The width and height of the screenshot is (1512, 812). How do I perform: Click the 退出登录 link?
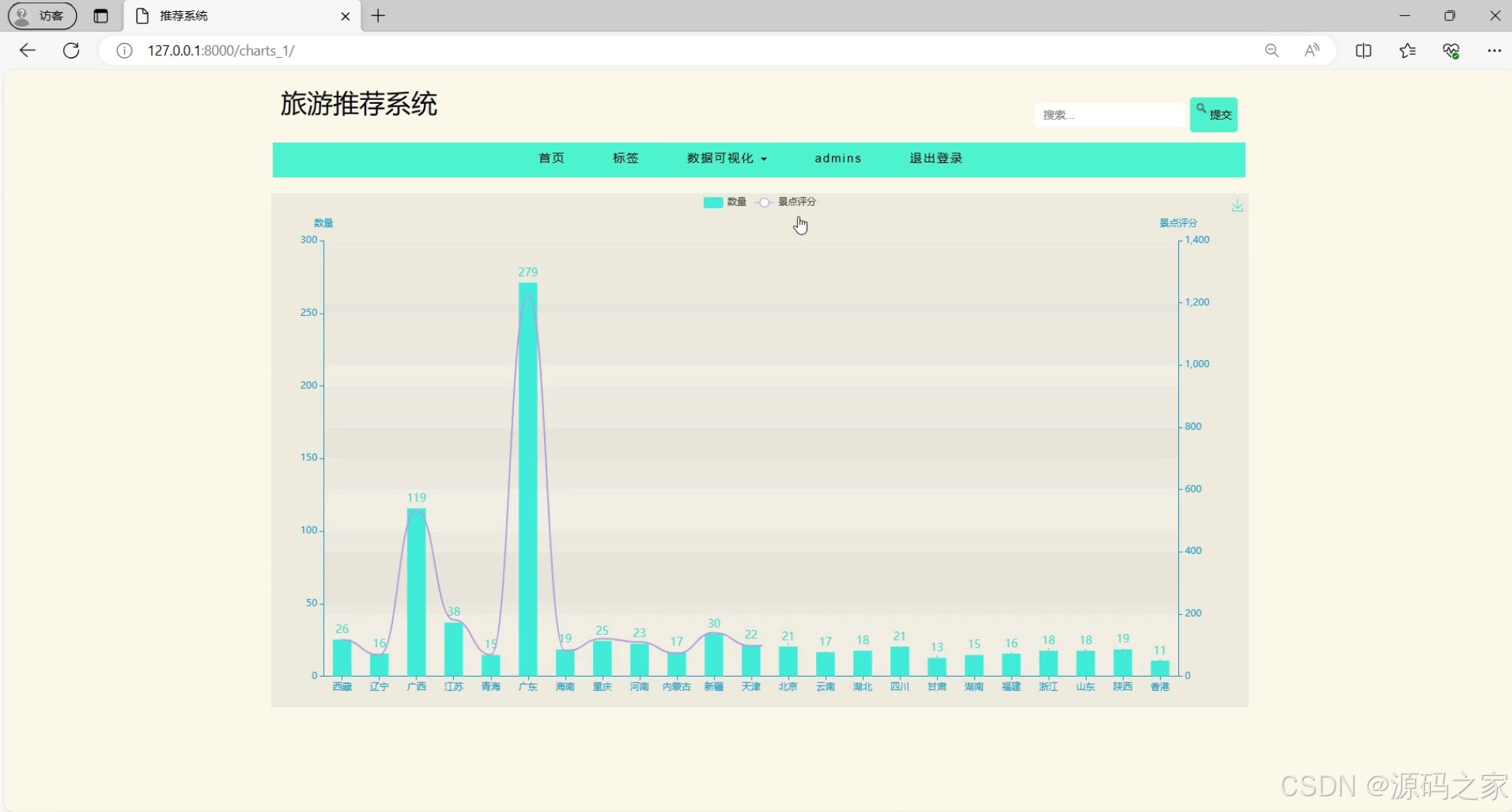(936, 159)
